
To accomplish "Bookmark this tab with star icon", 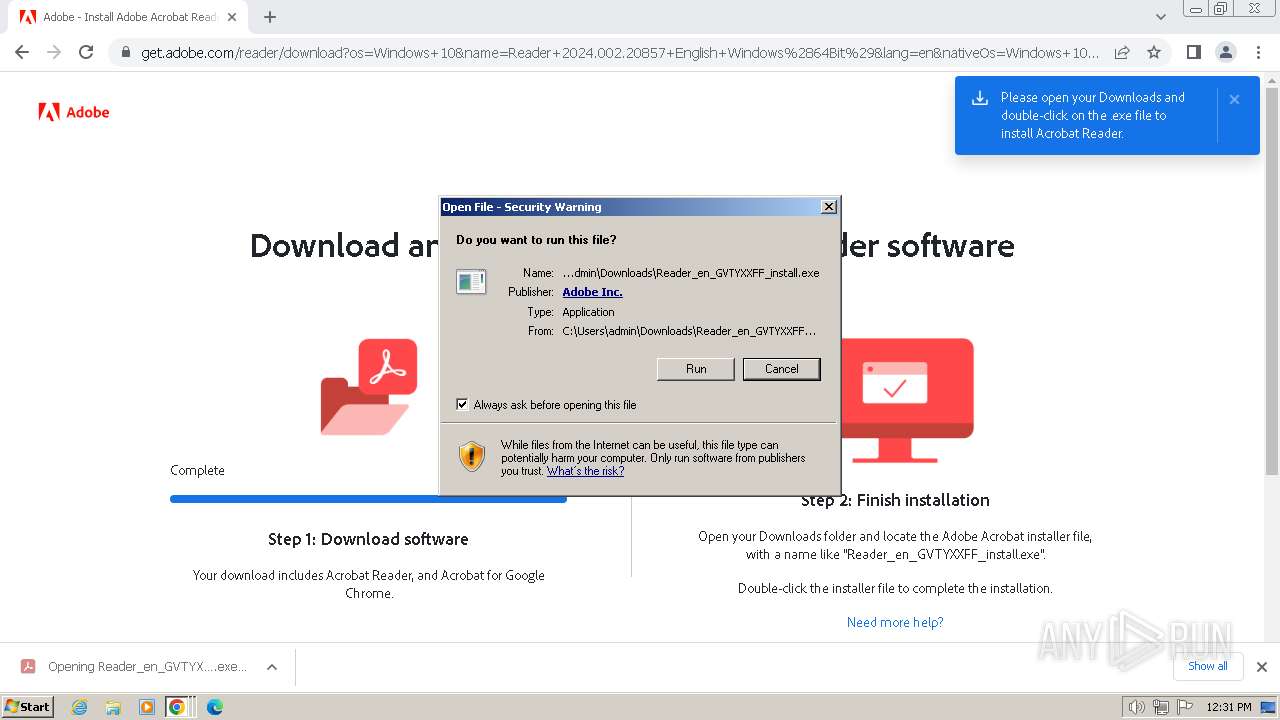I will (1154, 53).
